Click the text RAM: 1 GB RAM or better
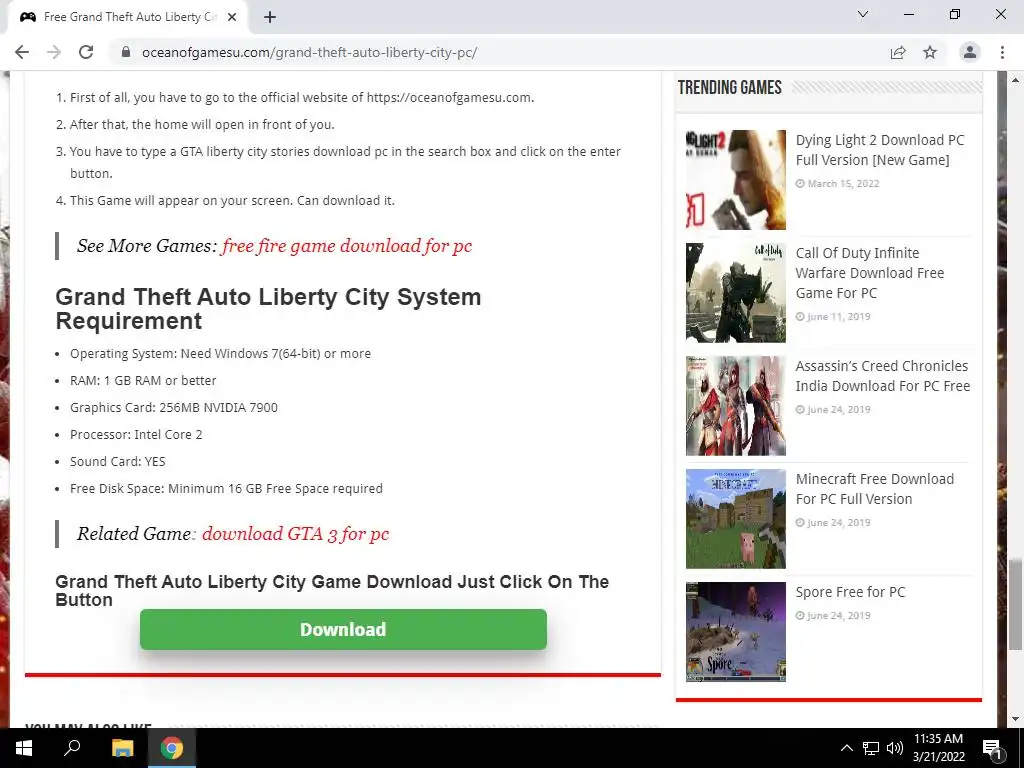The height and width of the screenshot is (768, 1024). 143,380
